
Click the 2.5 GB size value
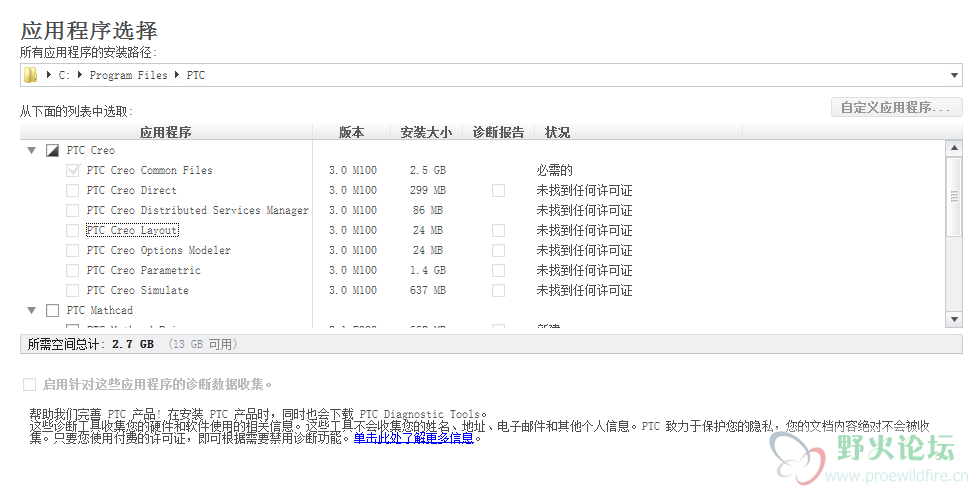(428, 170)
